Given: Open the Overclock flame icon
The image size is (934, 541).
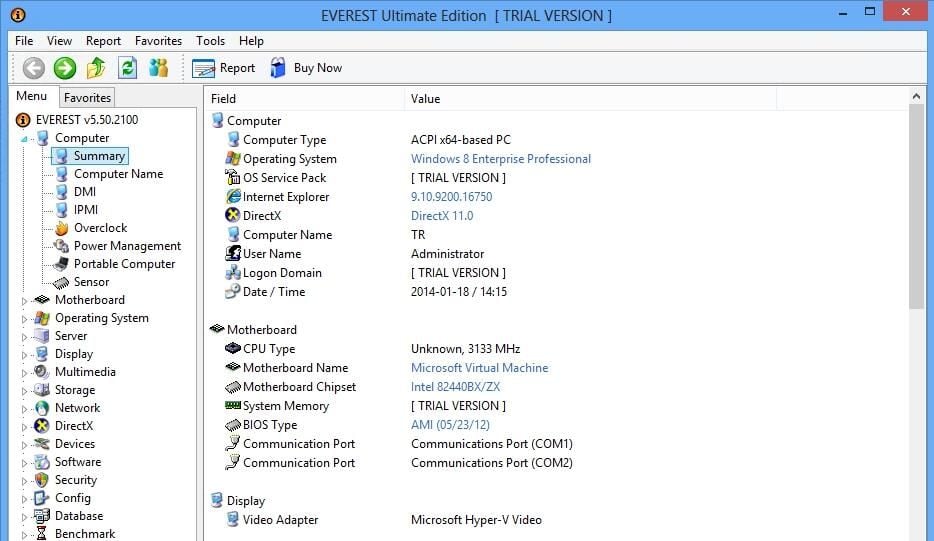Looking at the screenshot, I should (x=61, y=228).
